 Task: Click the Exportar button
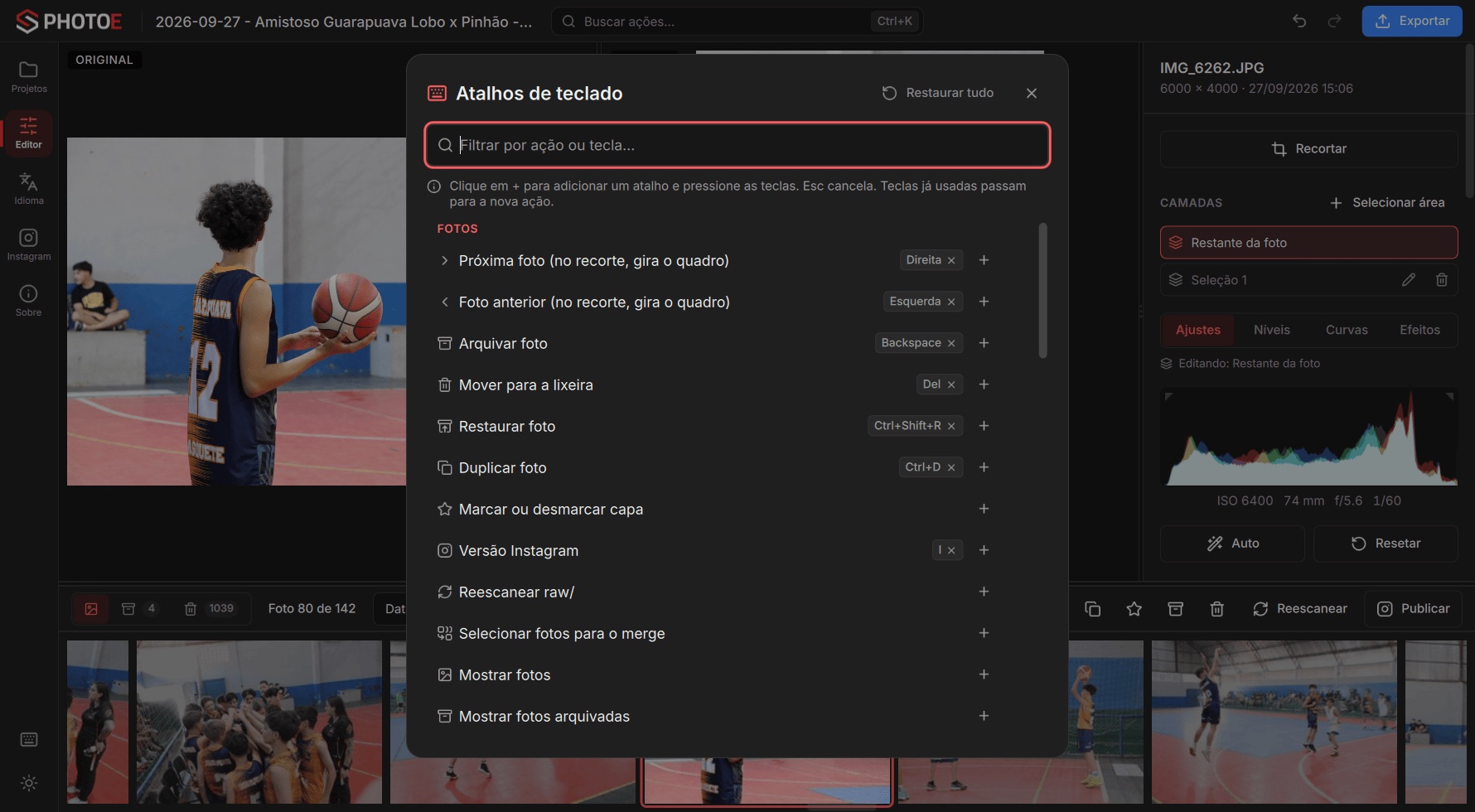(1412, 21)
